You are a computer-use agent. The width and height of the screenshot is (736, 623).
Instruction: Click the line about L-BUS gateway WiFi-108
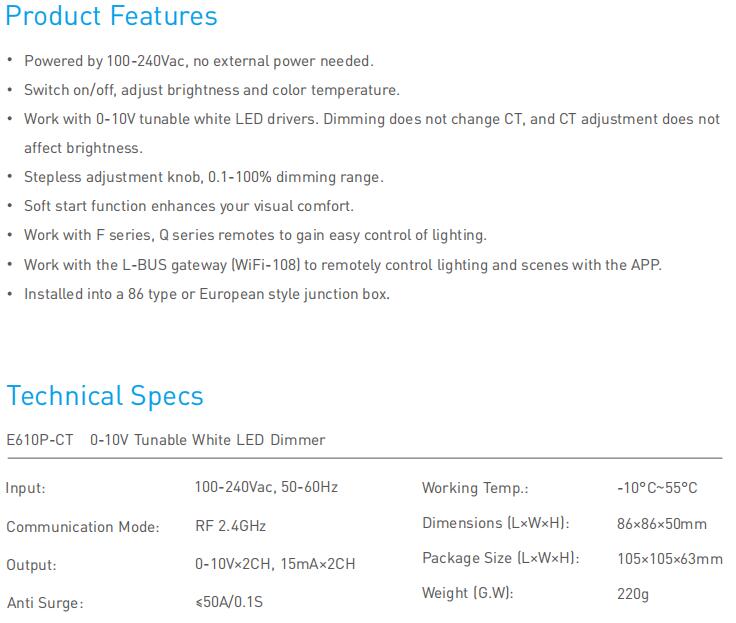coord(343,265)
